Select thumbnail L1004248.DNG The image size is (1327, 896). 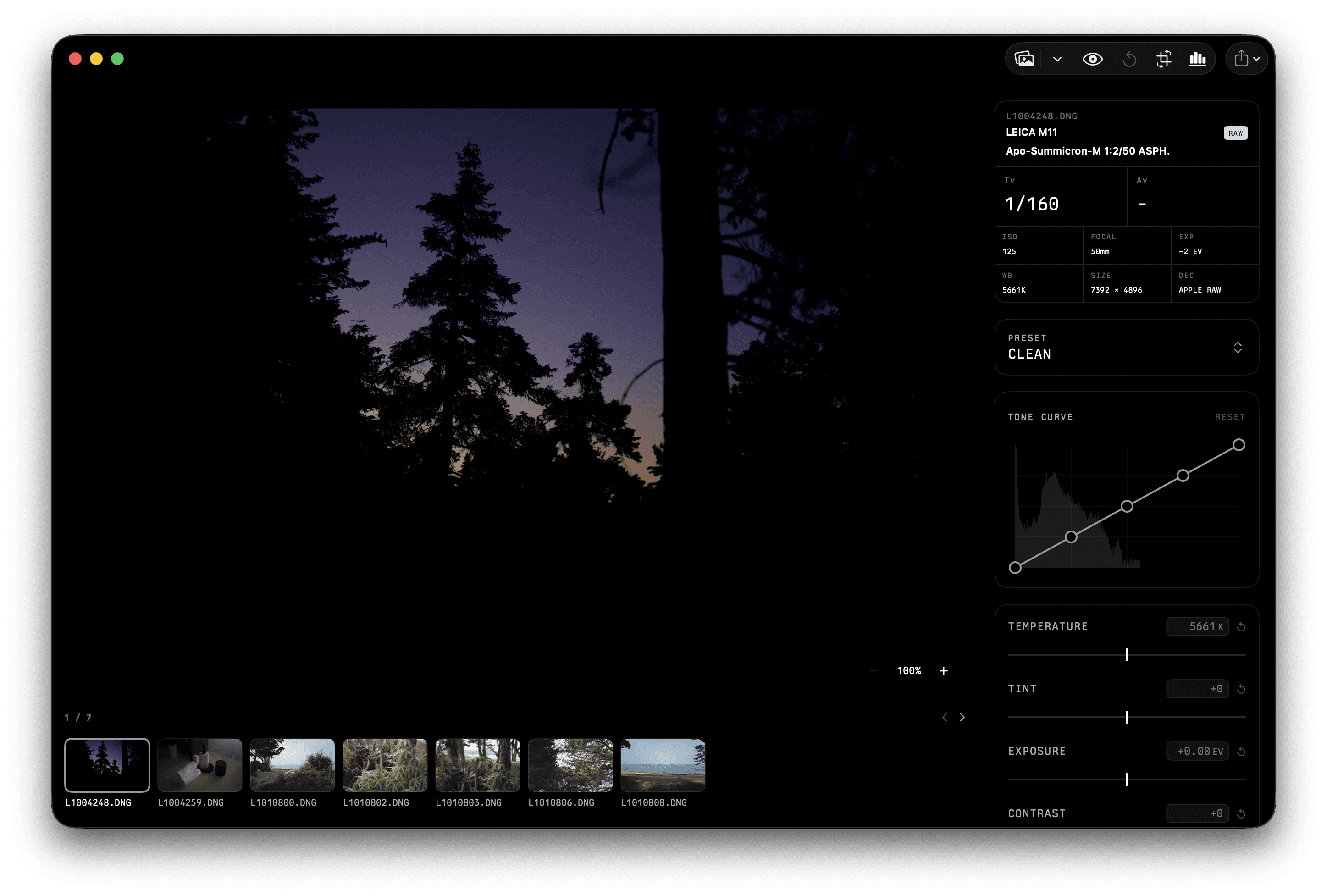(x=107, y=765)
